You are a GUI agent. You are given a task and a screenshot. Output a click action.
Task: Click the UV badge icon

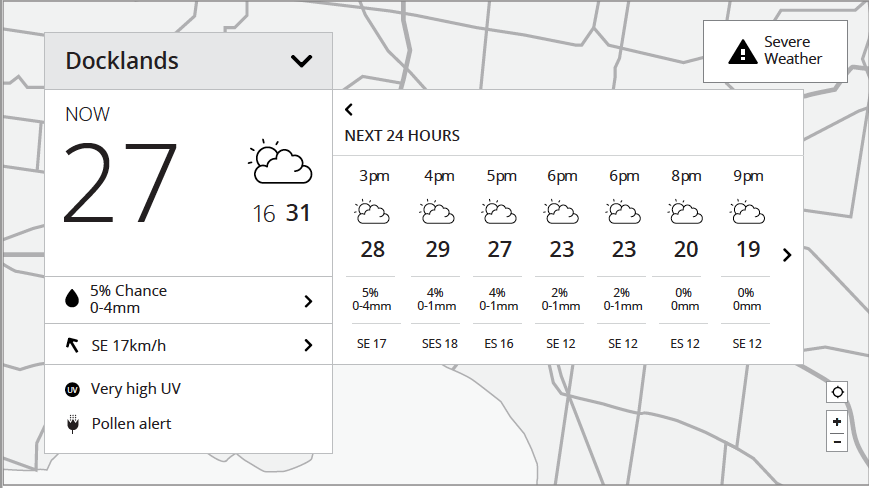tap(72, 390)
